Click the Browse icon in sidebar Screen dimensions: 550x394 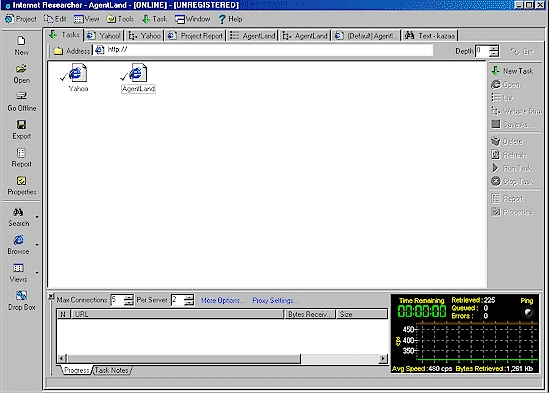click(x=18, y=240)
